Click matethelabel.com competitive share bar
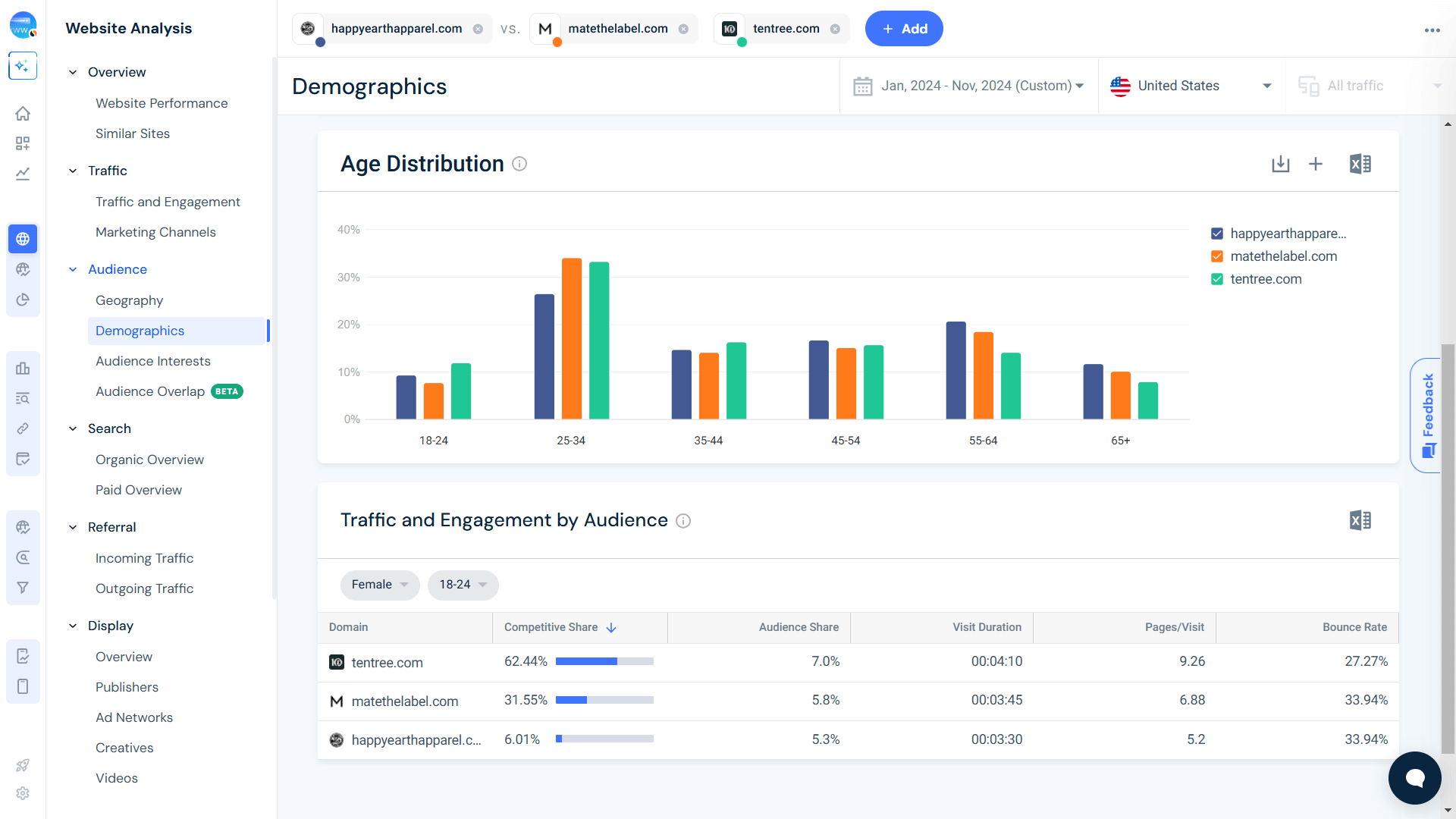 604,700
